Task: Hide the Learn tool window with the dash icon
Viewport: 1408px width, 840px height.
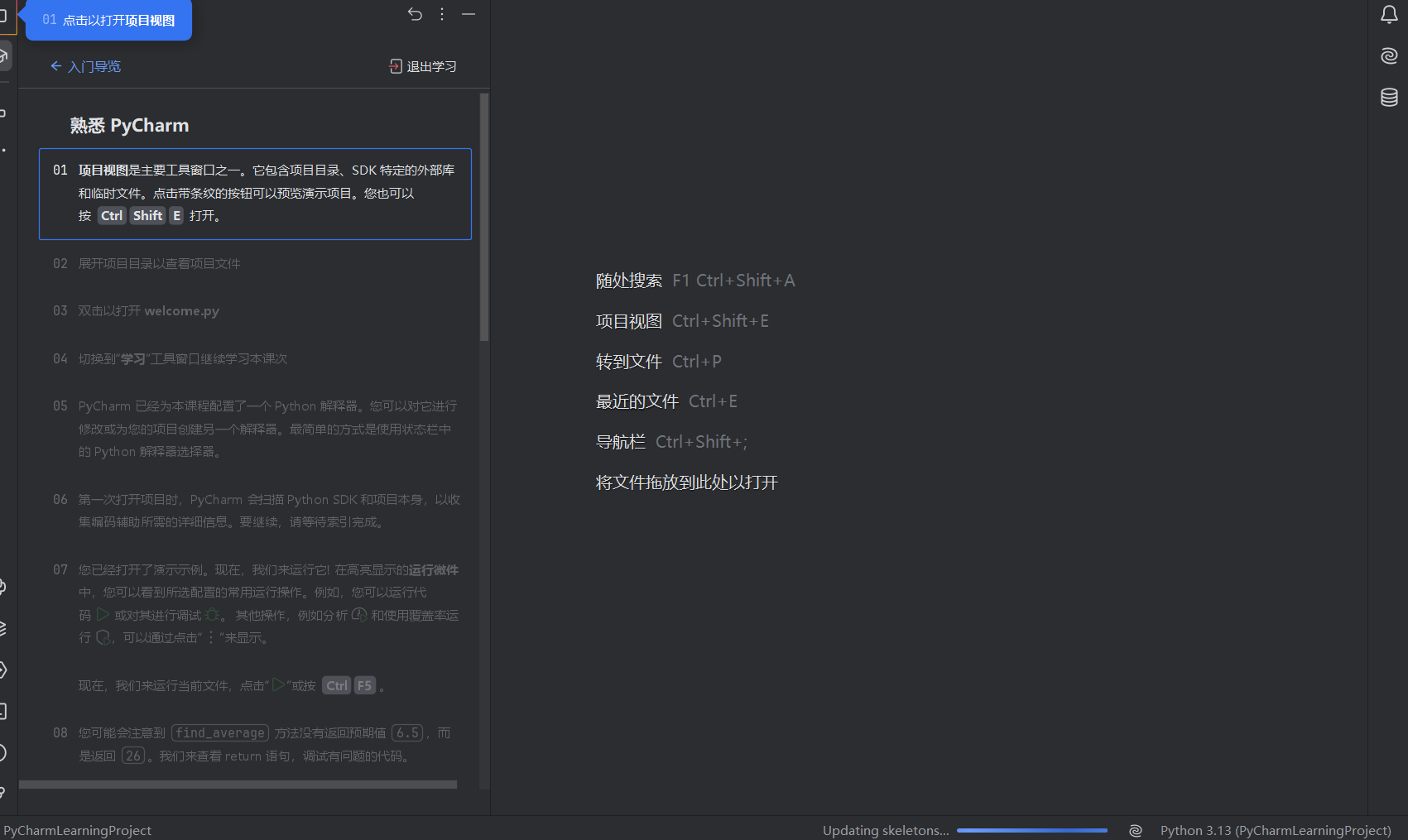Action: pyautogui.click(x=469, y=14)
